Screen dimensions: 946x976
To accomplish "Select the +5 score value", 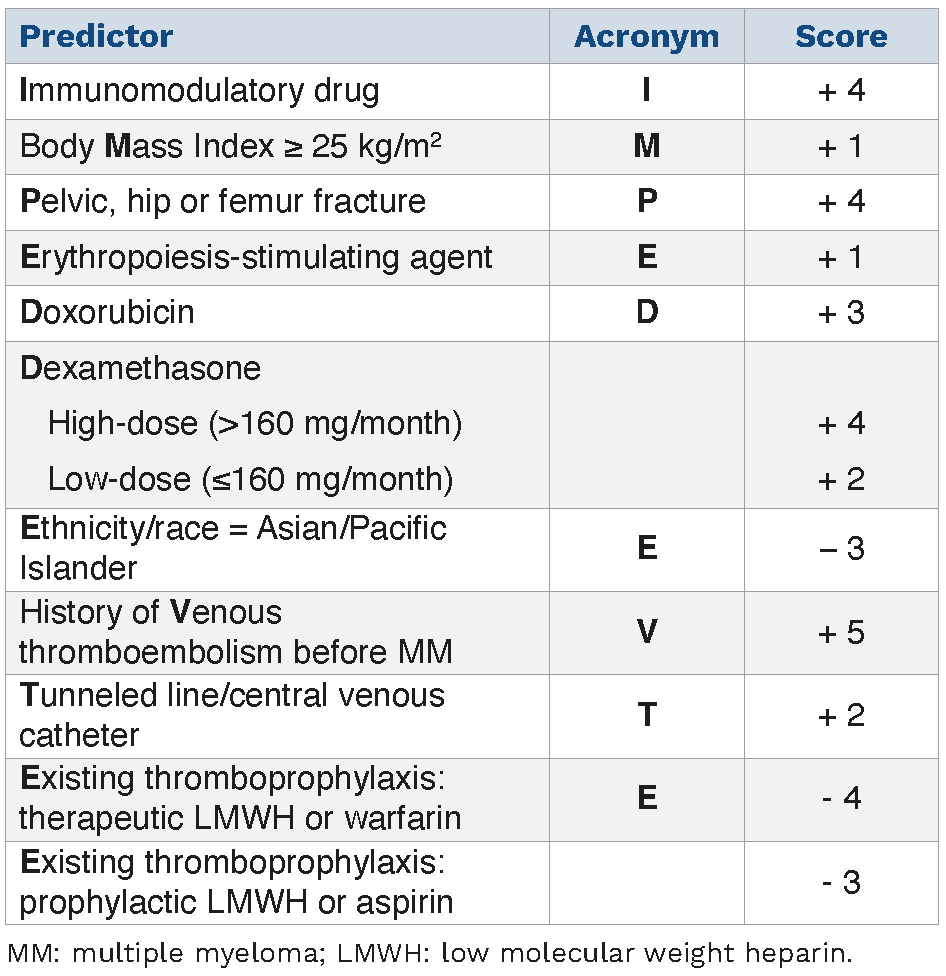I will (841, 632).
